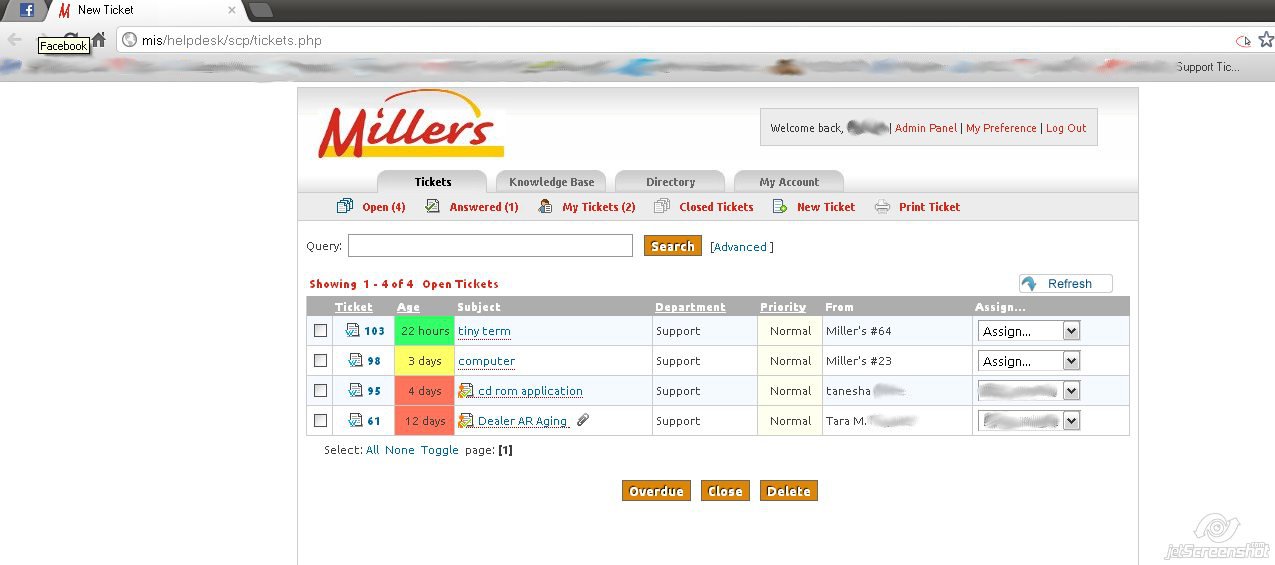Click the ticket 95 row icon

point(355,390)
